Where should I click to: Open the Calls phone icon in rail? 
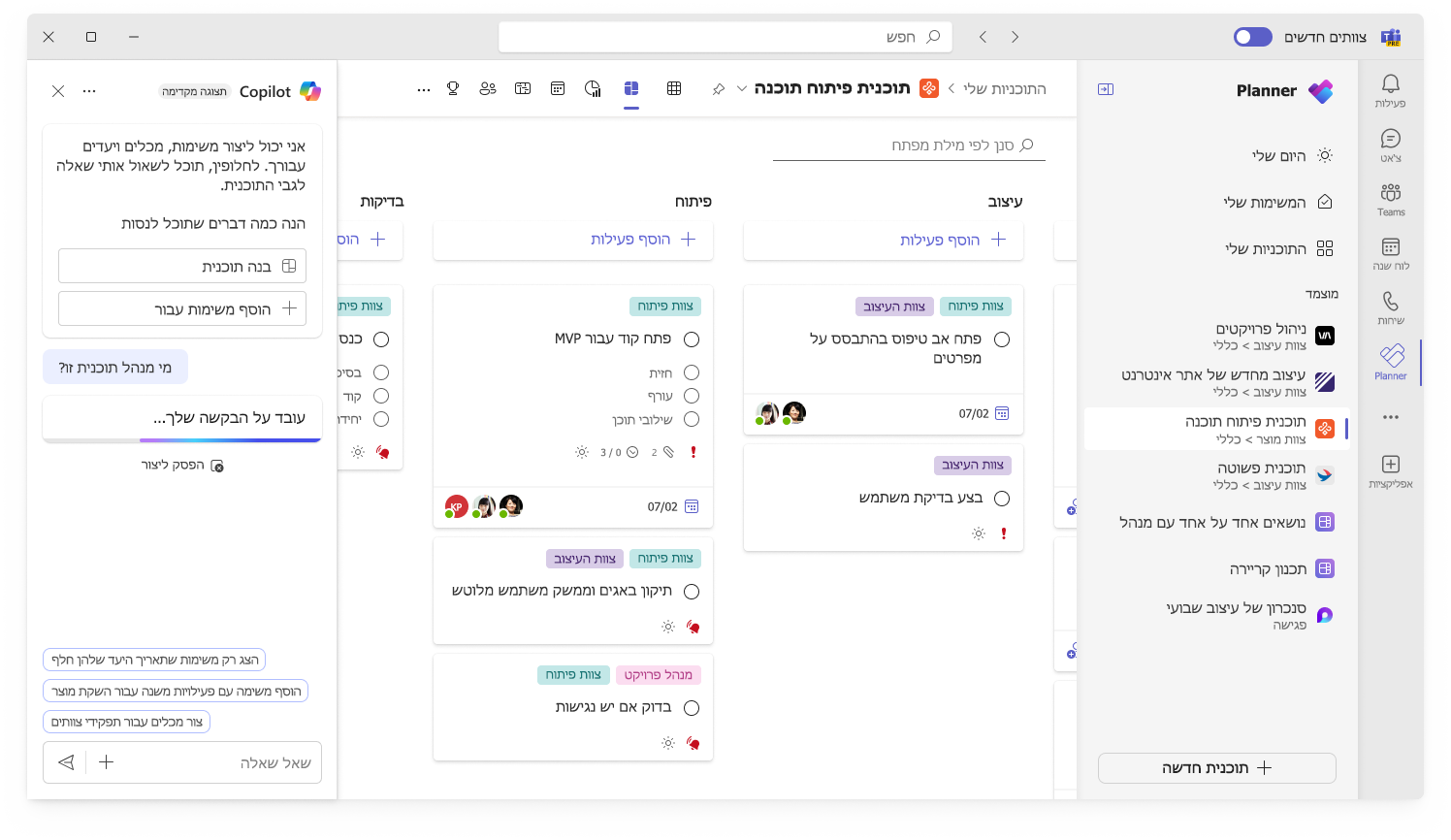coord(1390,307)
